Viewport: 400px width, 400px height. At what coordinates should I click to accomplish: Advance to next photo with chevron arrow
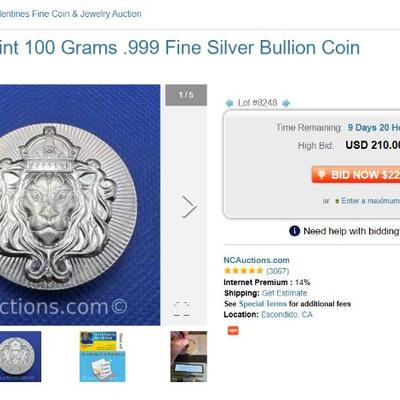(x=189, y=207)
